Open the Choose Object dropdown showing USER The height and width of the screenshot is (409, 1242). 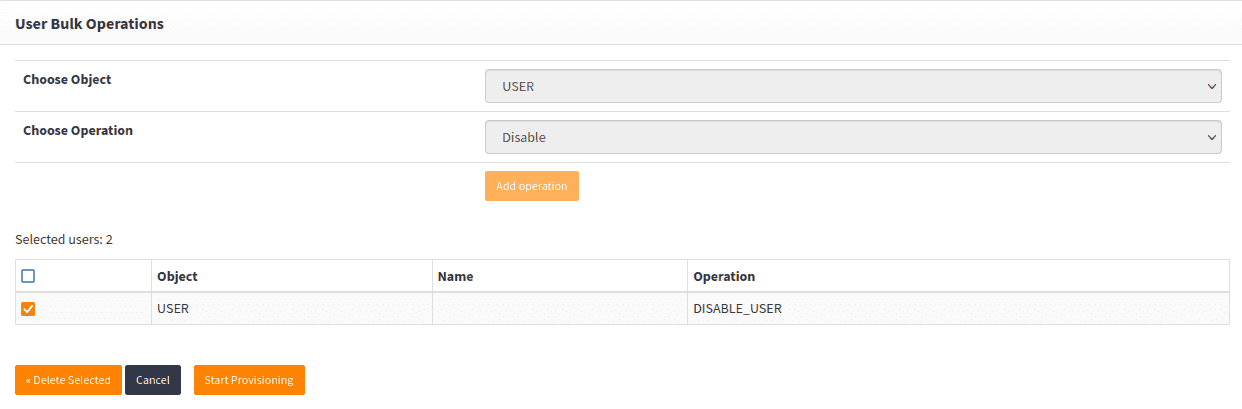click(x=852, y=86)
